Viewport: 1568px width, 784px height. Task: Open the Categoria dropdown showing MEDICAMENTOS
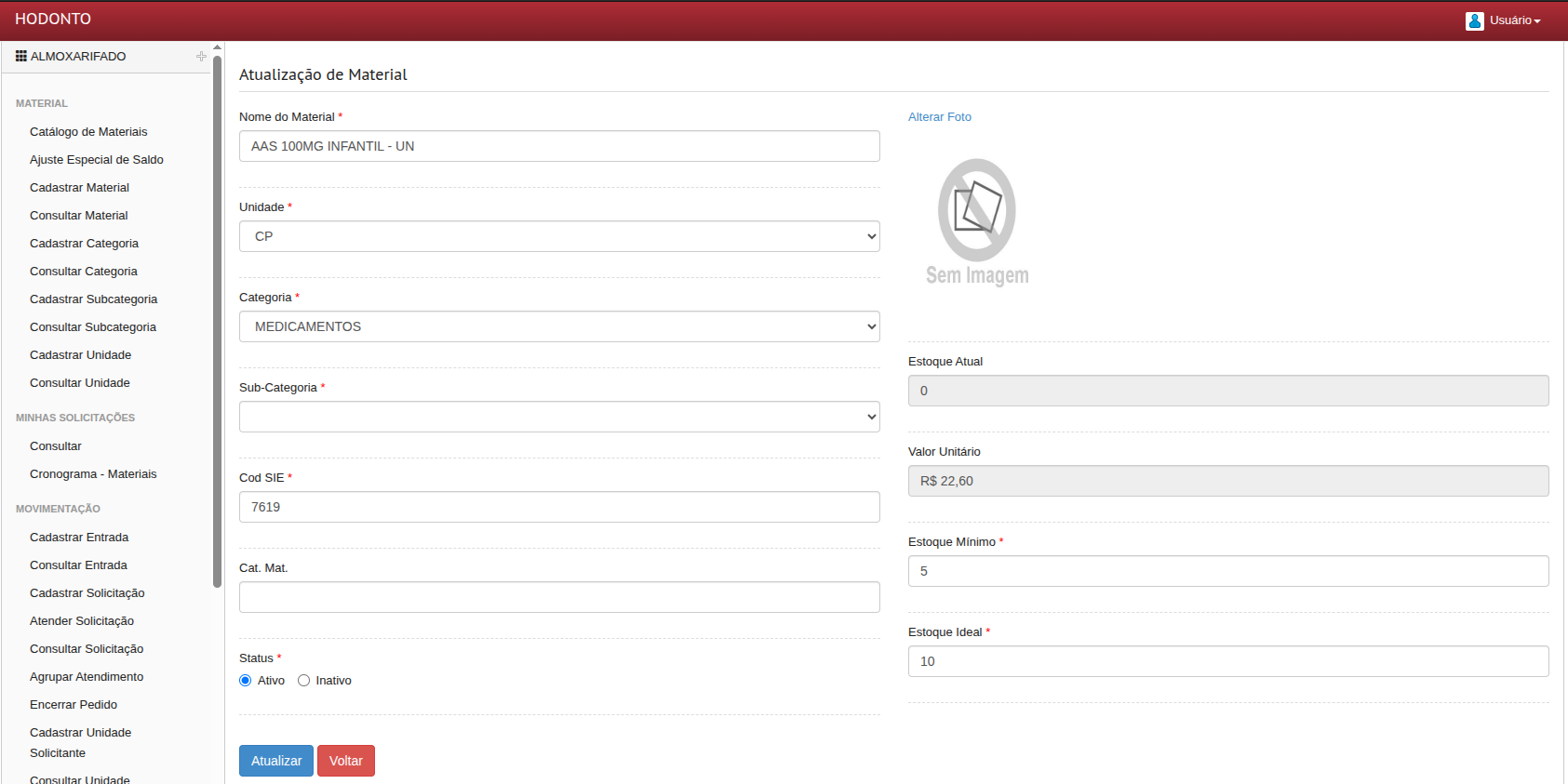coord(559,326)
